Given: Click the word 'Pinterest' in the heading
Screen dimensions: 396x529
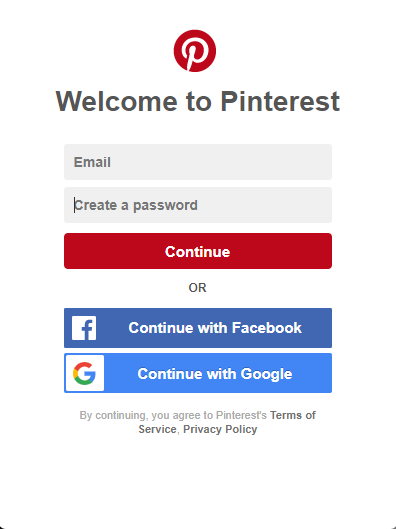Looking at the screenshot, I should click(280, 101).
